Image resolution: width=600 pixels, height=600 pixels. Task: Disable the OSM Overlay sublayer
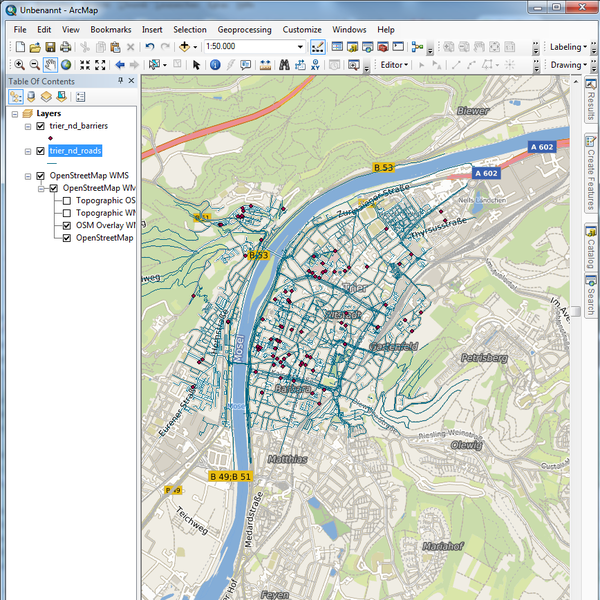[x=67, y=225]
